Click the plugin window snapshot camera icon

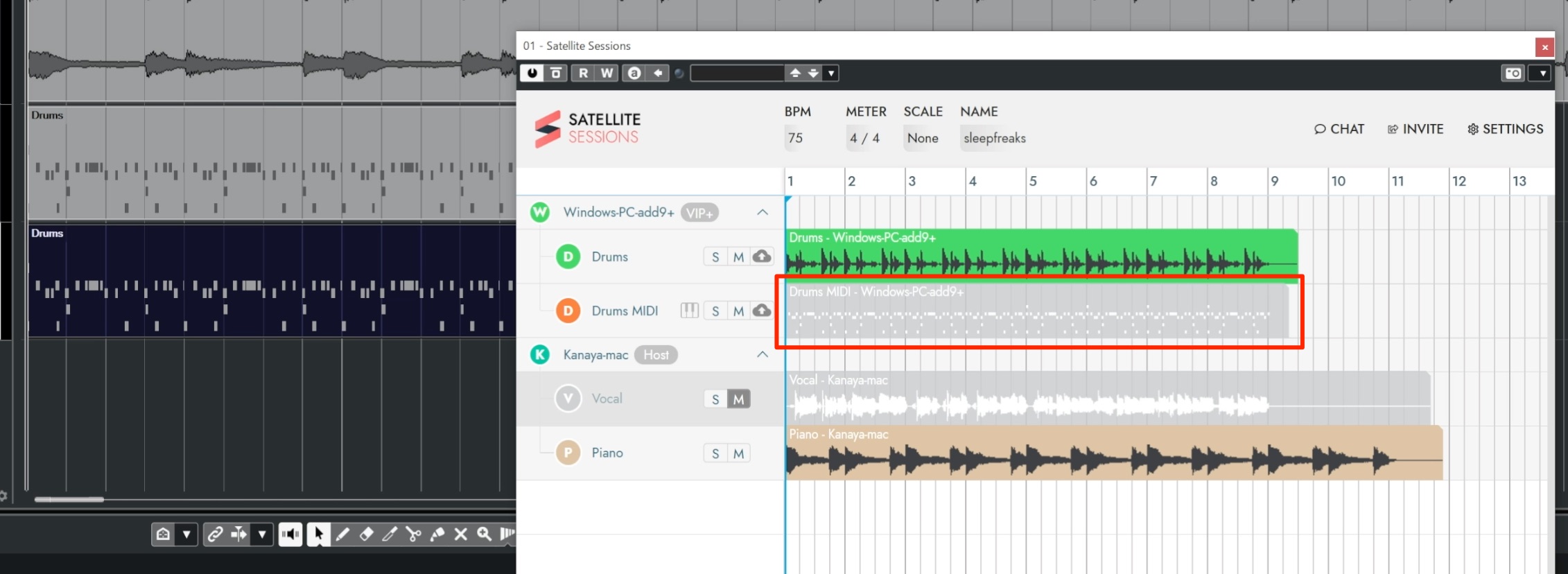[1513, 73]
